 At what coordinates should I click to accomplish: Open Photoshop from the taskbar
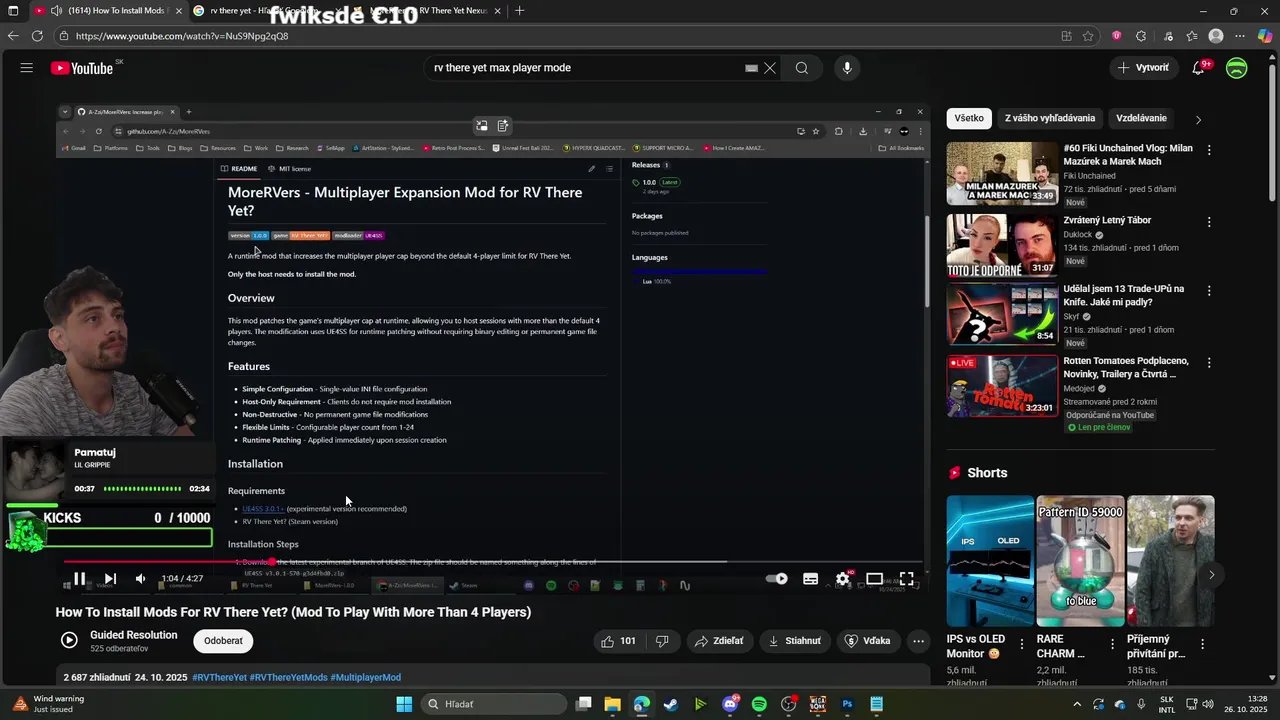[x=847, y=704]
